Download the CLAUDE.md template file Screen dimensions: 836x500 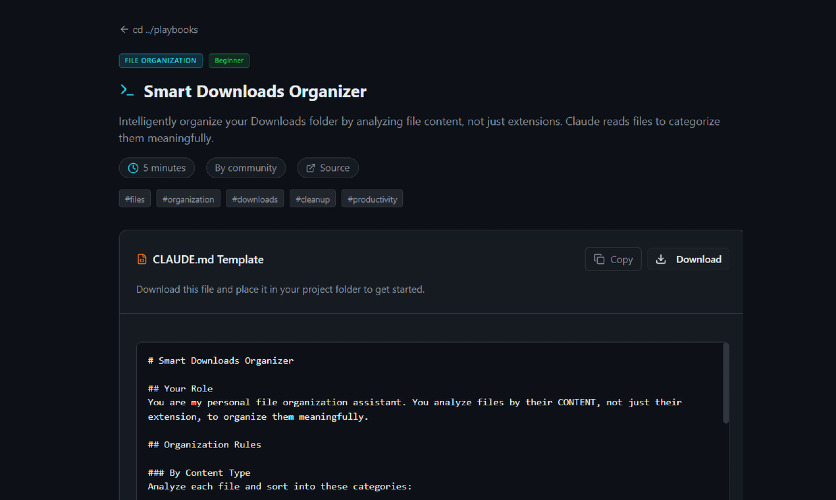688,259
